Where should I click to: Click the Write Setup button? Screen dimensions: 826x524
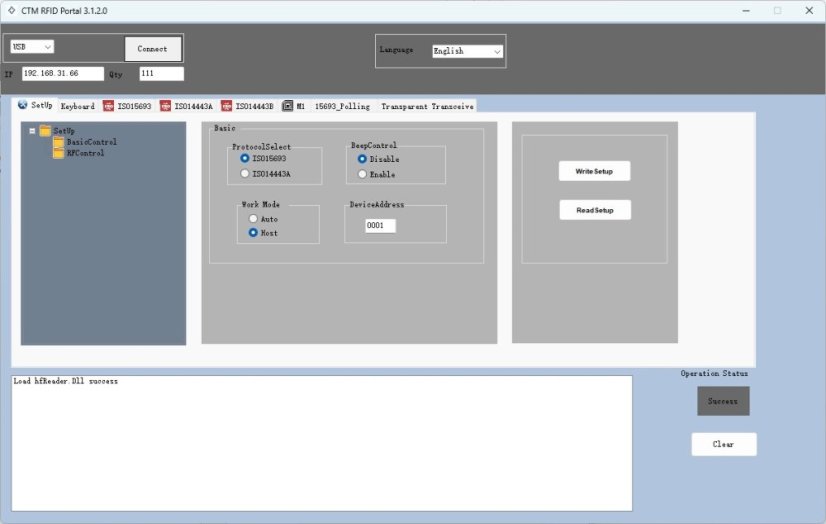point(594,171)
